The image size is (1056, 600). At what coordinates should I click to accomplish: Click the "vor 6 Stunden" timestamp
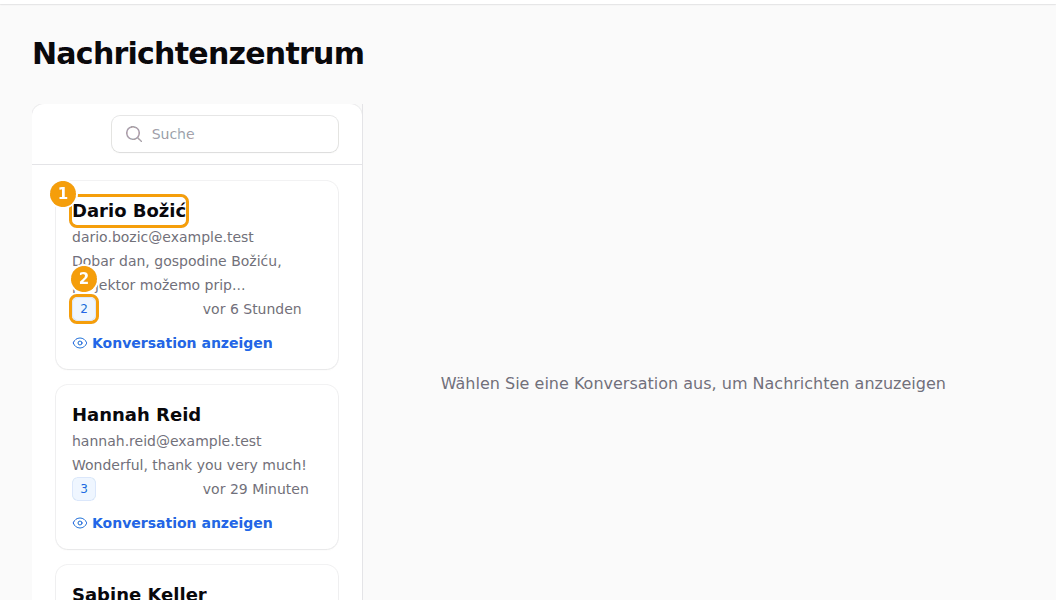click(x=252, y=309)
